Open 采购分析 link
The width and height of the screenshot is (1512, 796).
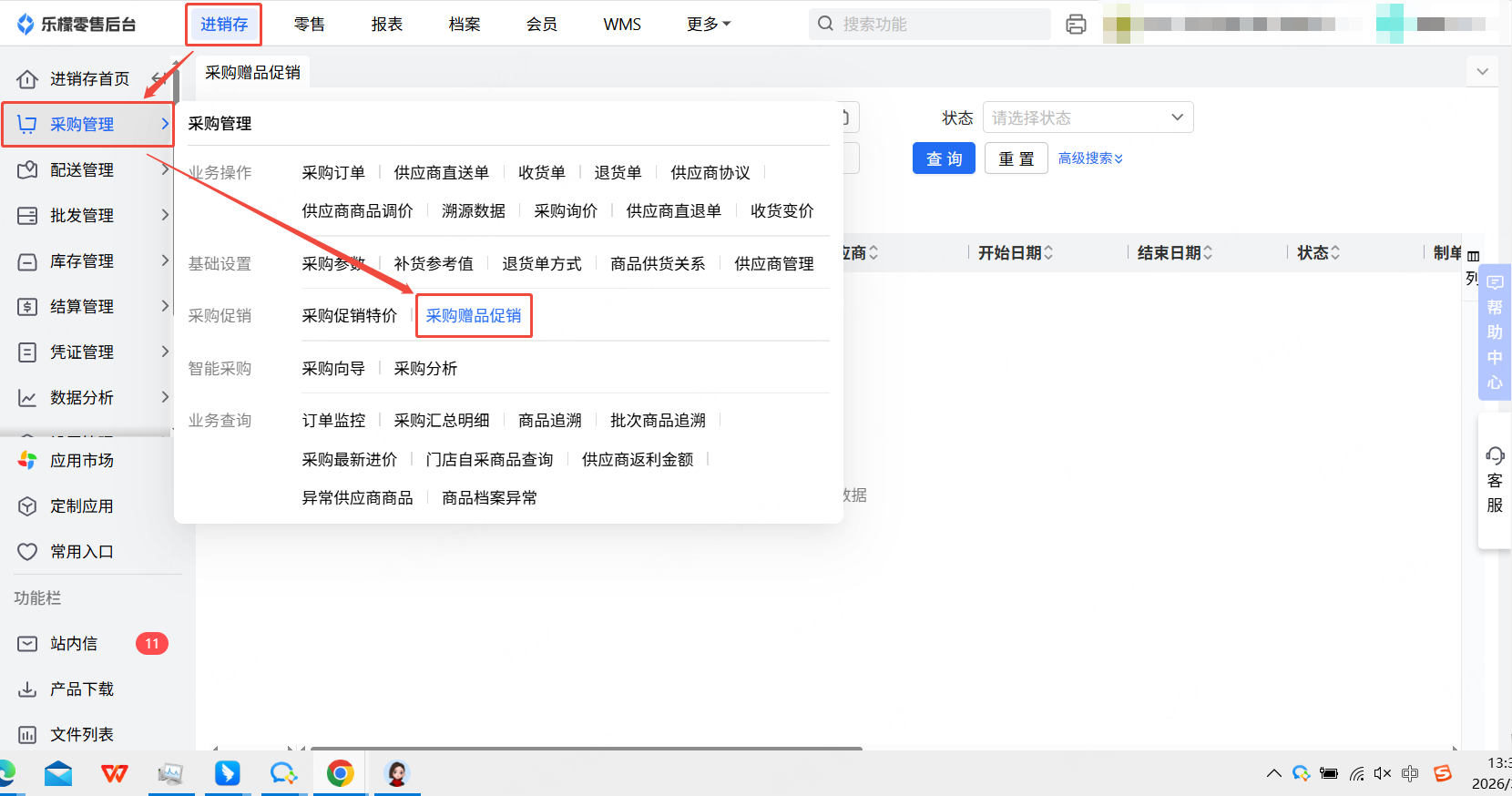(425, 368)
